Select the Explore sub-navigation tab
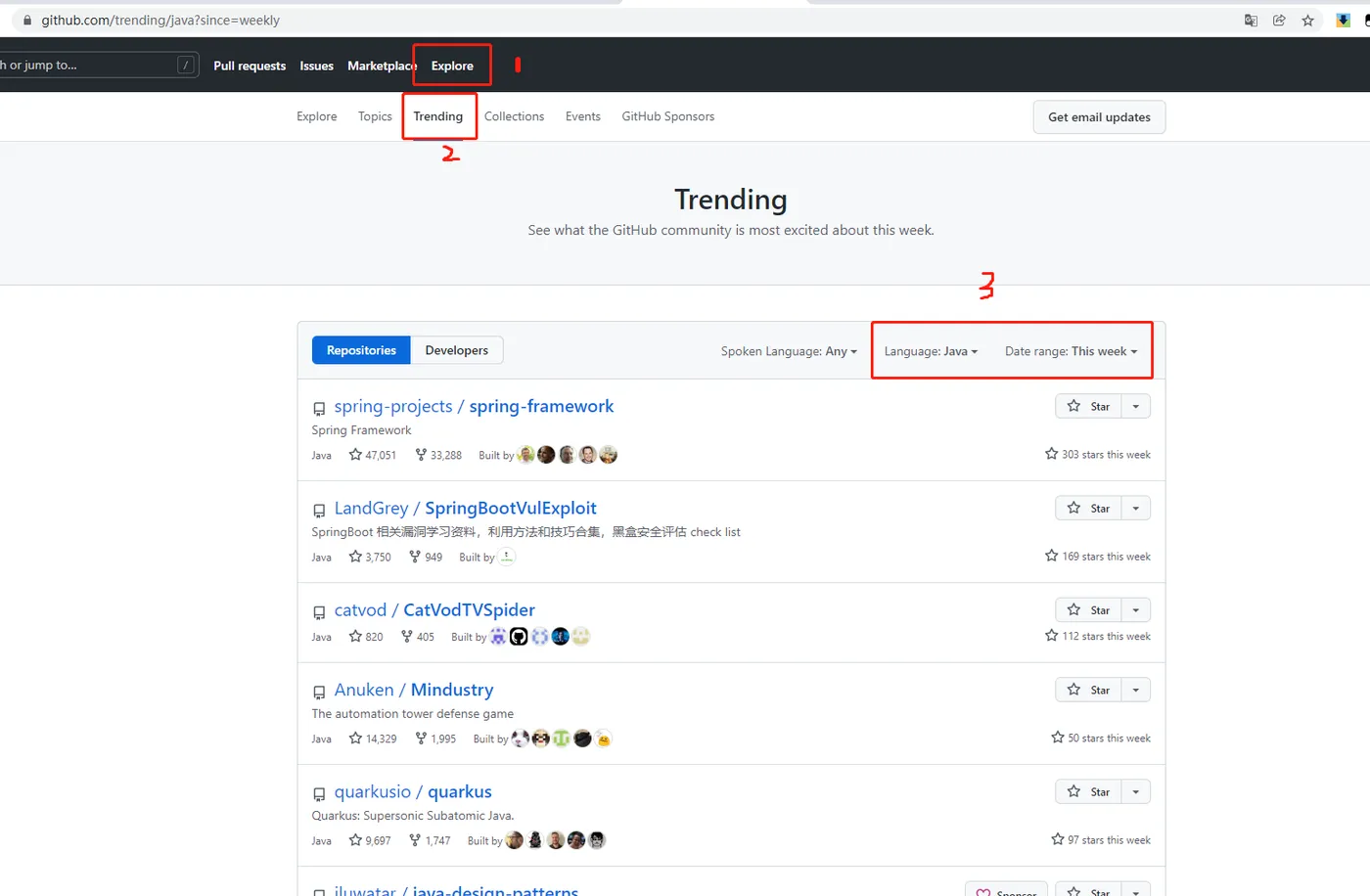The height and width of the screenshot is (896, 1370). (x=316, y=116)
